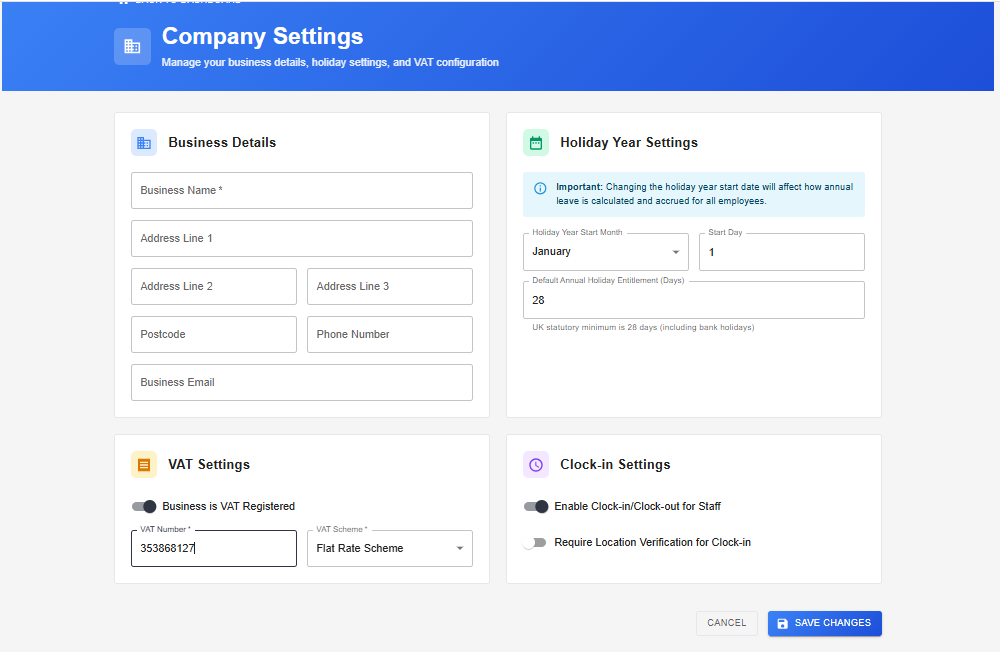Click the 'Holiday Year Settings' heading

(x=629, y=143)
